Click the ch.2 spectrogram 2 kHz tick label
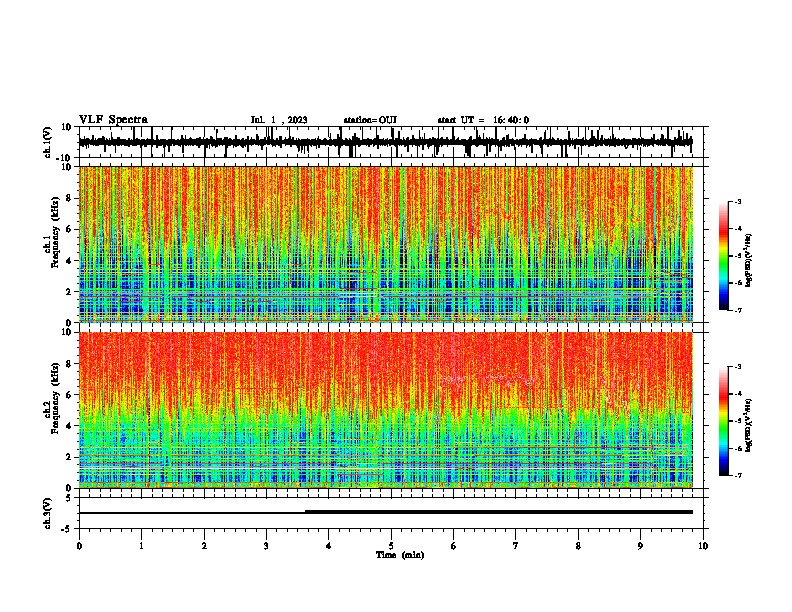Viewport: 792px width, 612px height. 69,457
